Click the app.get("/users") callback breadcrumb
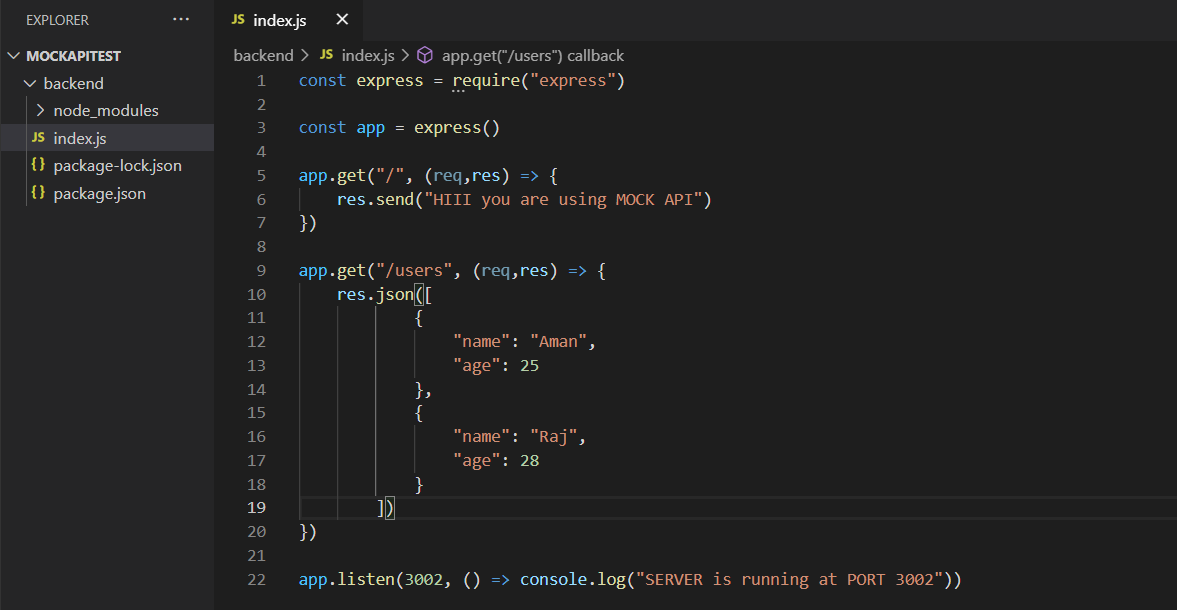The height and width of the screenshot is (610, 1177). tap(532, 56)
